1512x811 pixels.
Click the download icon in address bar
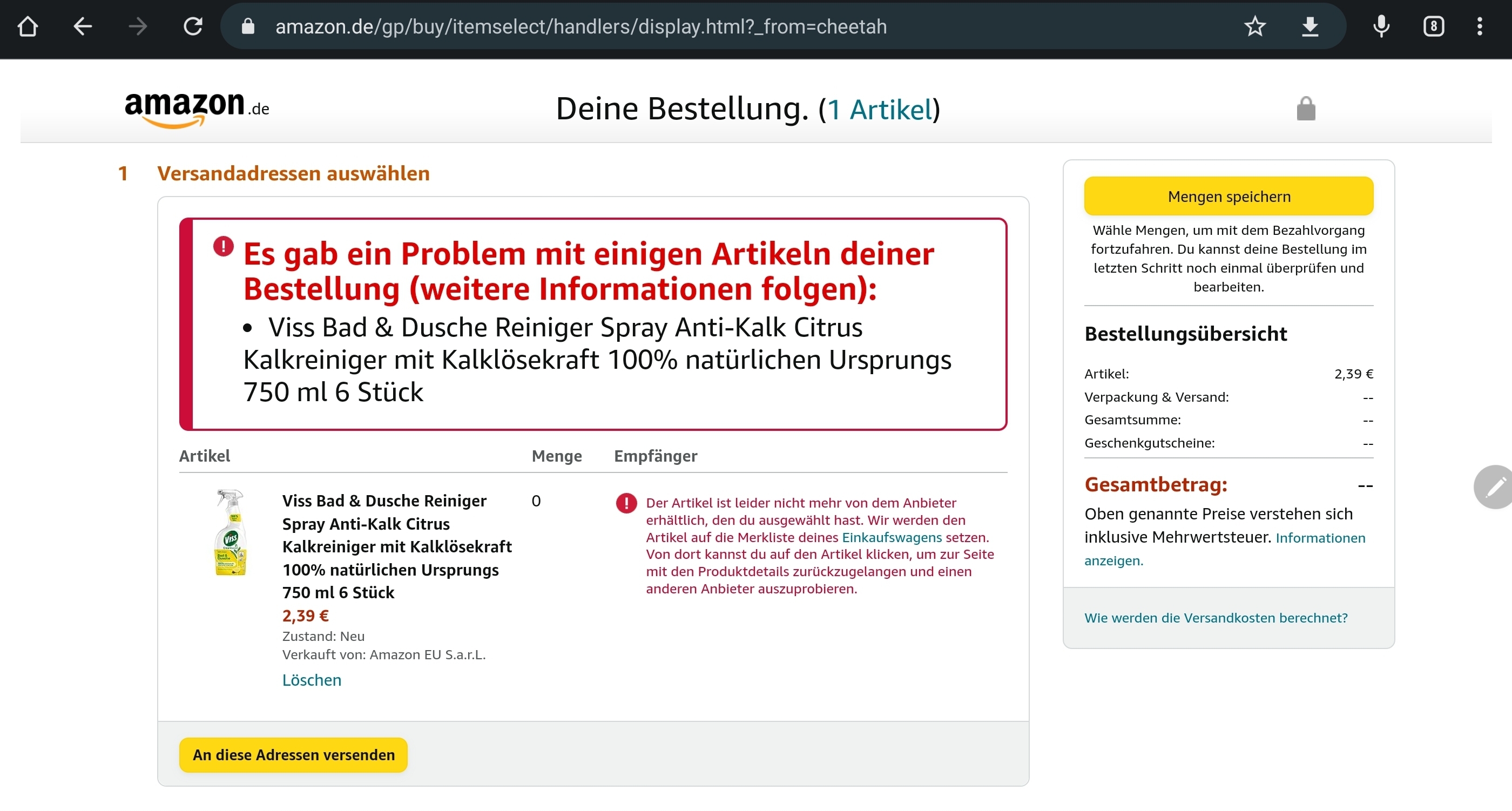point(1310,26)
